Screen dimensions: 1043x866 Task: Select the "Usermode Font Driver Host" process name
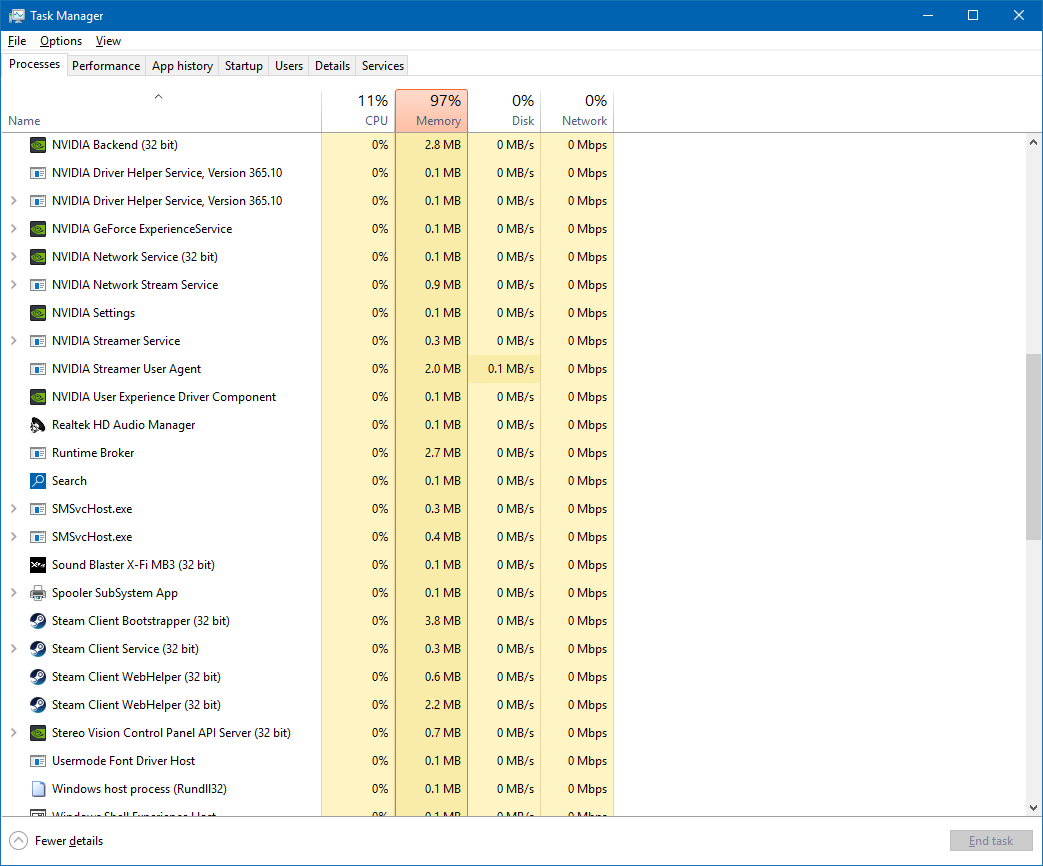[124, 761]
